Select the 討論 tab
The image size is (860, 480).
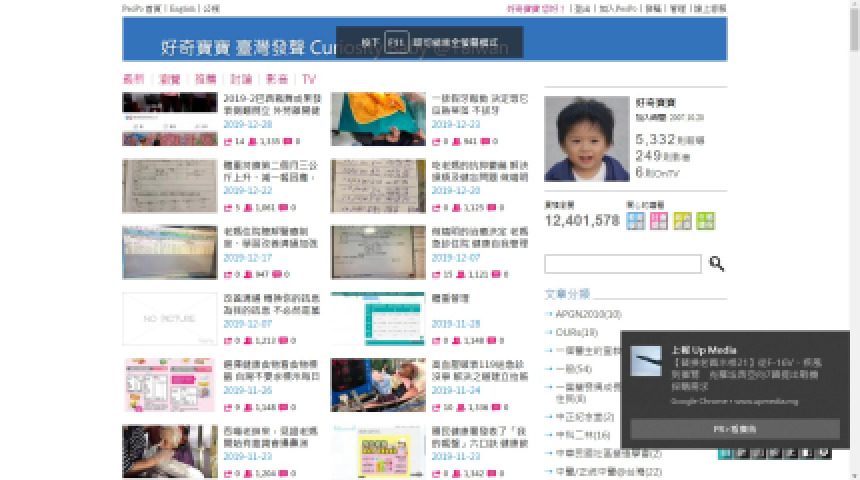coord(241,78)
